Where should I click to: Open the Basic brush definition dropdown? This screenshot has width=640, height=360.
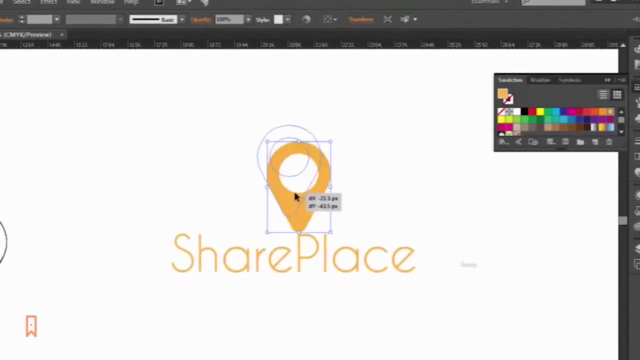(x=182, y=20)
